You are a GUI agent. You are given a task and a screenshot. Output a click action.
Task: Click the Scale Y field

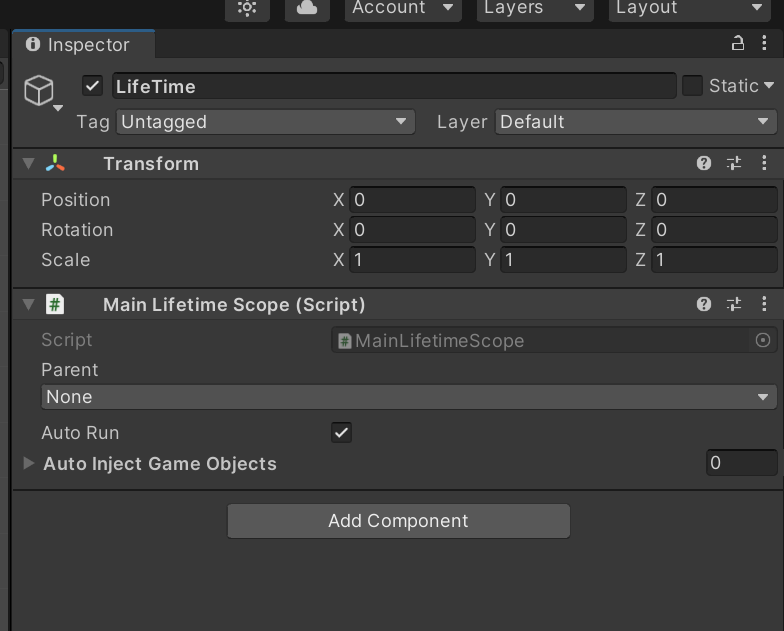[x=564, y=260]
